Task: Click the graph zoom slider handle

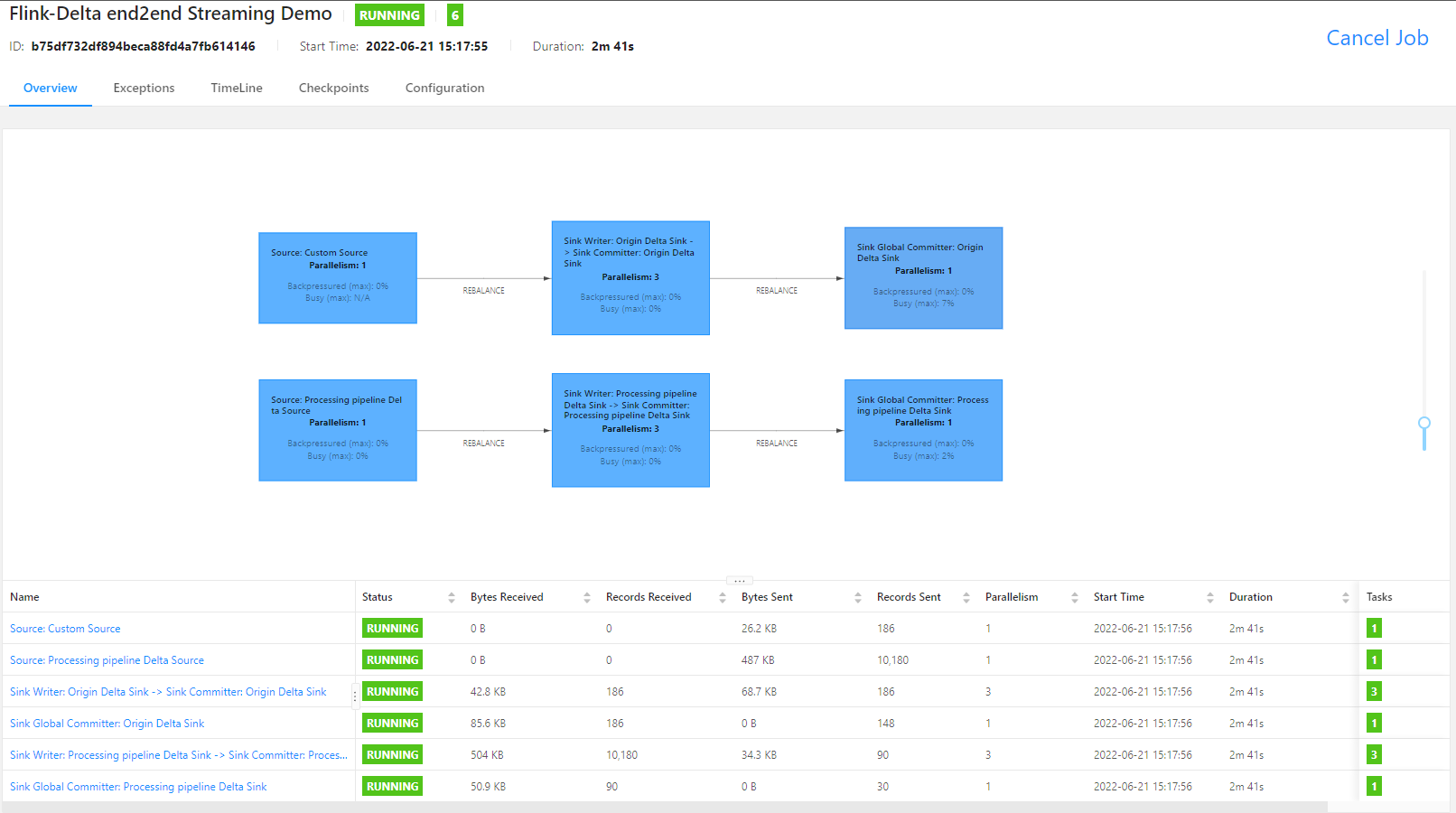Action: click(x=1424, y=423)
